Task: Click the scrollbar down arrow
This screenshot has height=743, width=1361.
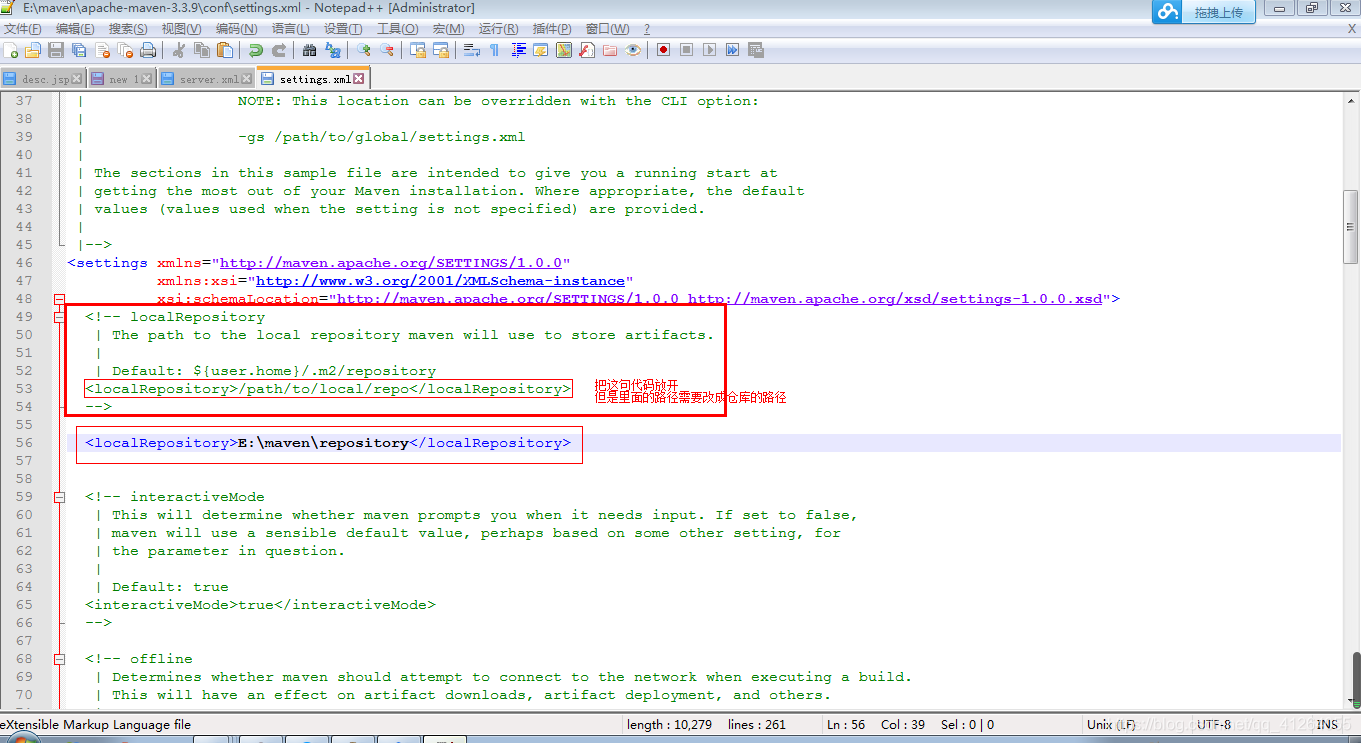Action: click(1351, 700)
